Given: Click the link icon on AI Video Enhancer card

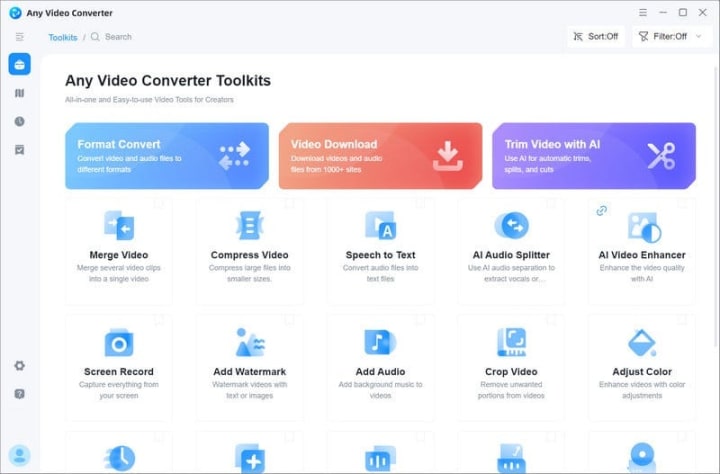Looking at the screenshot, I should tap(602, 210).
